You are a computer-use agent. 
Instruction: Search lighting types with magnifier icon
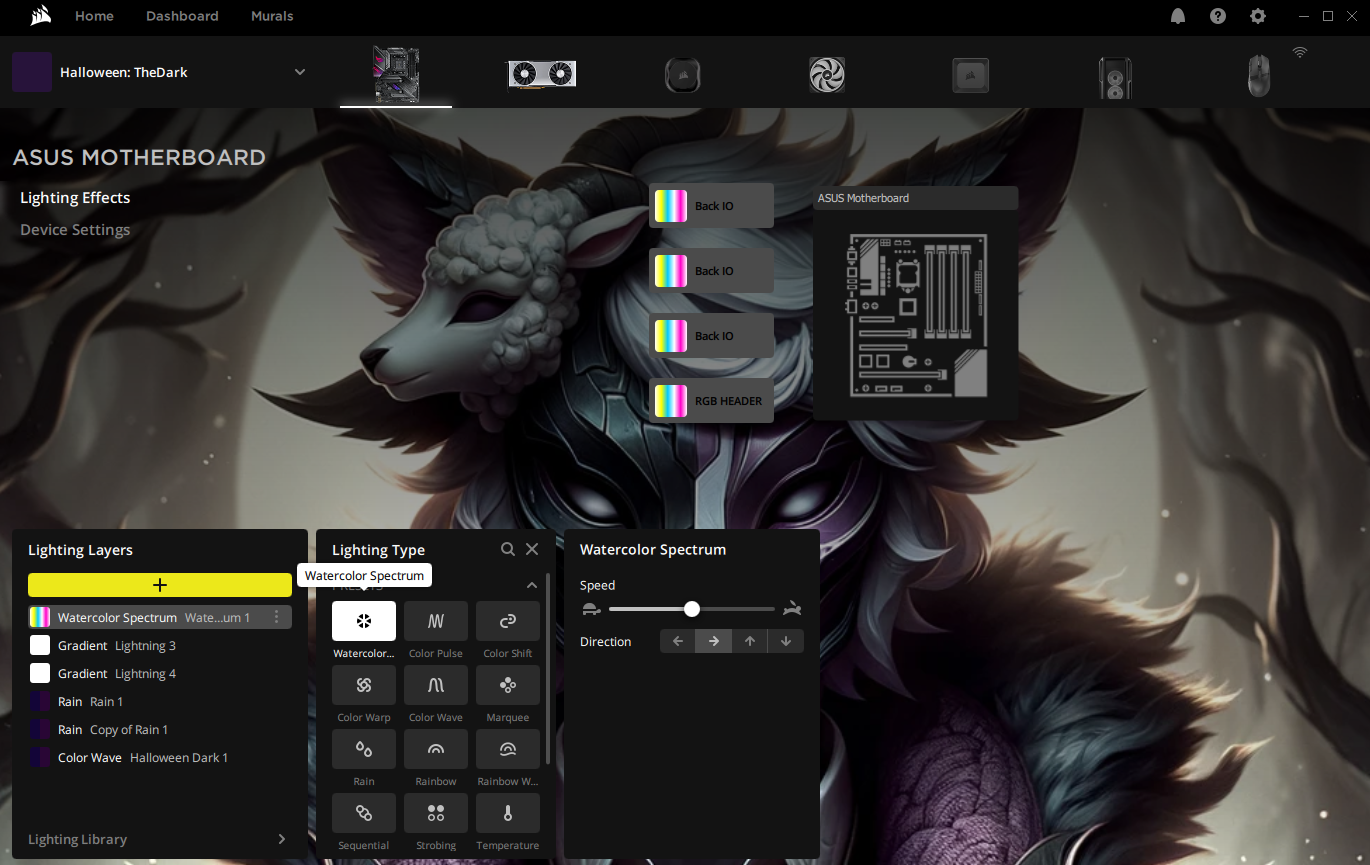click(508, 549)
